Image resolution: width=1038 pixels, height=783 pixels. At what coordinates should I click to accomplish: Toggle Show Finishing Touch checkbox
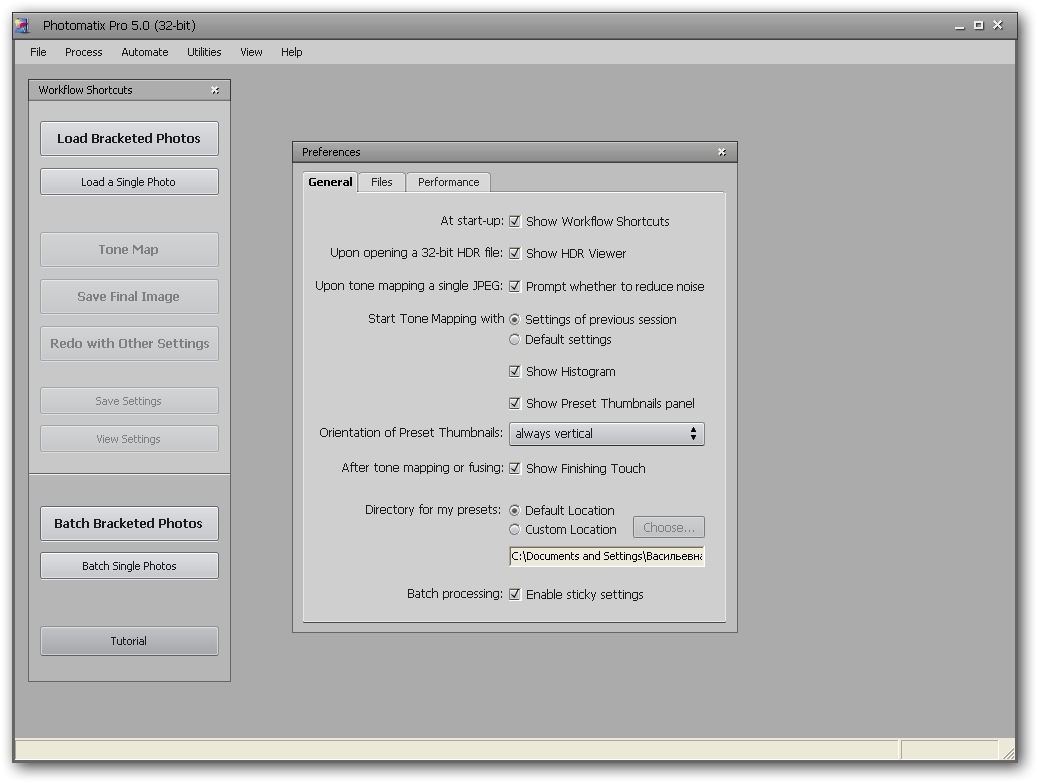[x=514, y=469]
